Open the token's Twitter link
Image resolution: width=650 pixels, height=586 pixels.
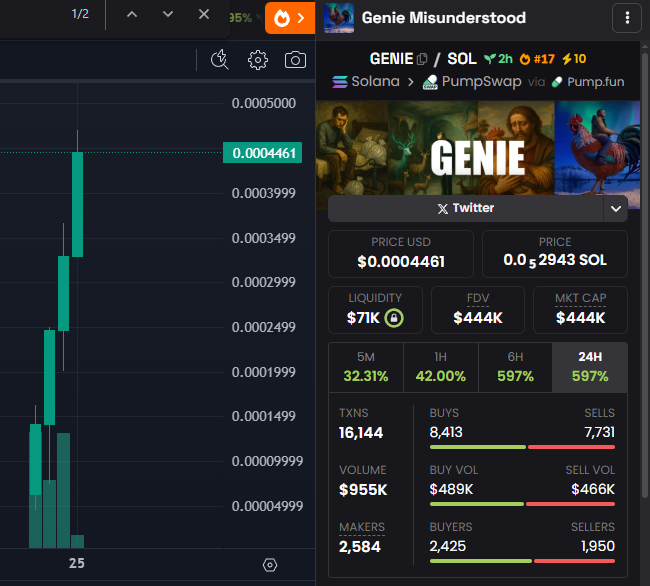coord(466,208)
